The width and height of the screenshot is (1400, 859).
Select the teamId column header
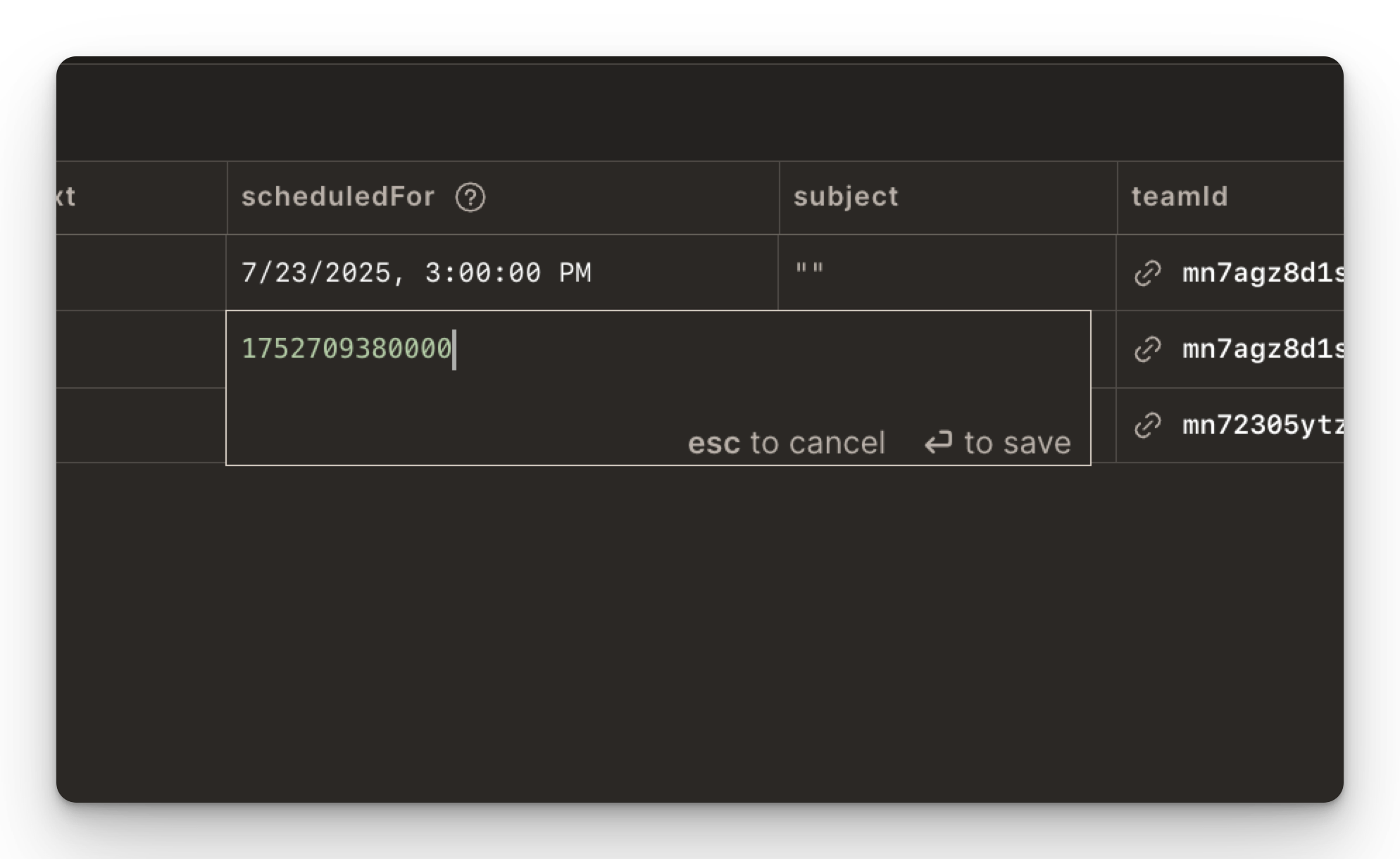pos(1230,197)
